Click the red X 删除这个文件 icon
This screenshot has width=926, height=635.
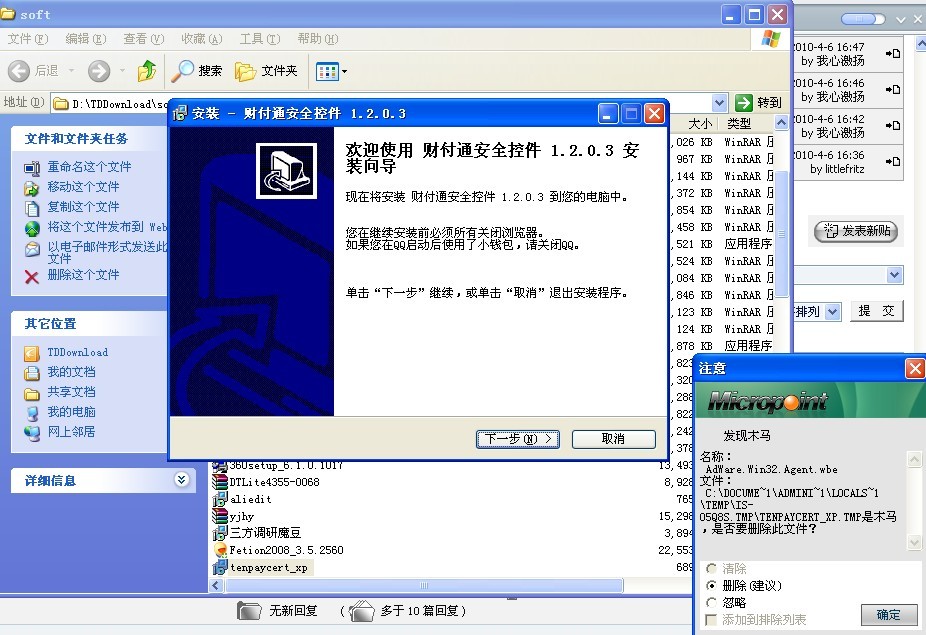[32, 276]
